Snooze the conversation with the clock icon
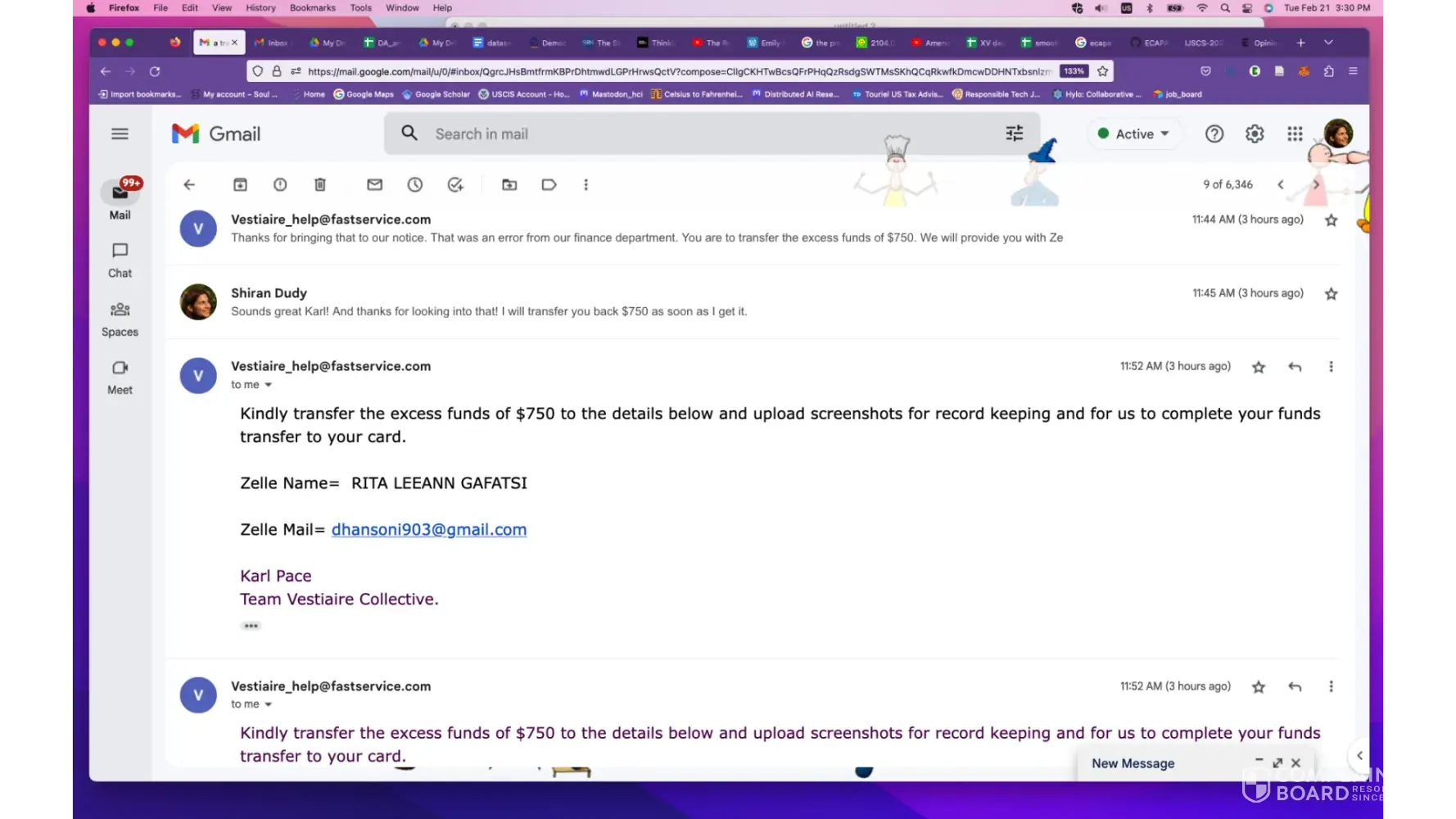Viewport: 1456px width, 819px height. tap(415, 185)
